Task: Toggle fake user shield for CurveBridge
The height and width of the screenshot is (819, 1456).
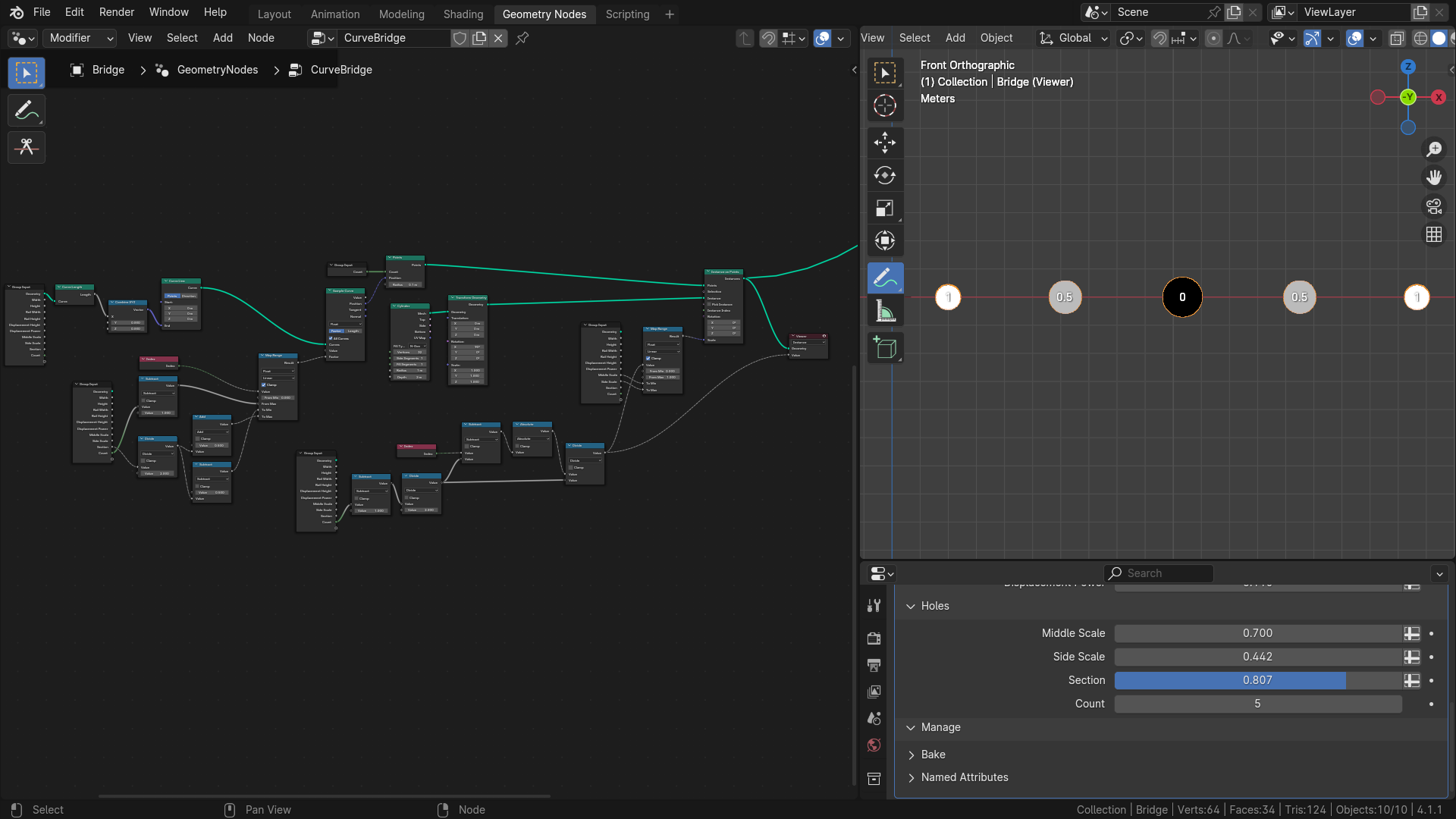Action: pos(460,38)
